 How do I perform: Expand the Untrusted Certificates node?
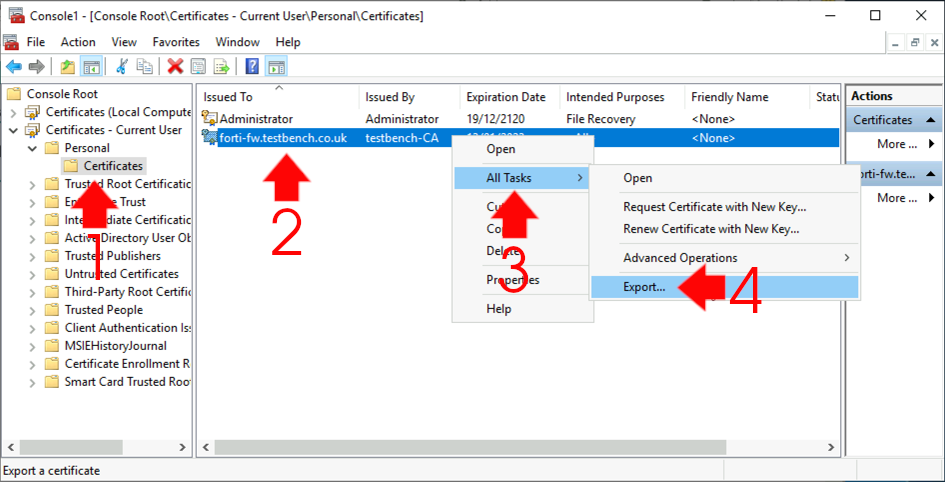[33, 274]
